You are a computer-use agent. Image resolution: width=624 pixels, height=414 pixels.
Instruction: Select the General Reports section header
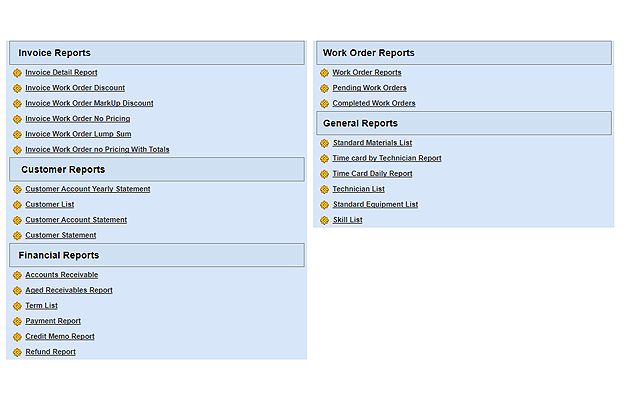click(463, 123)
